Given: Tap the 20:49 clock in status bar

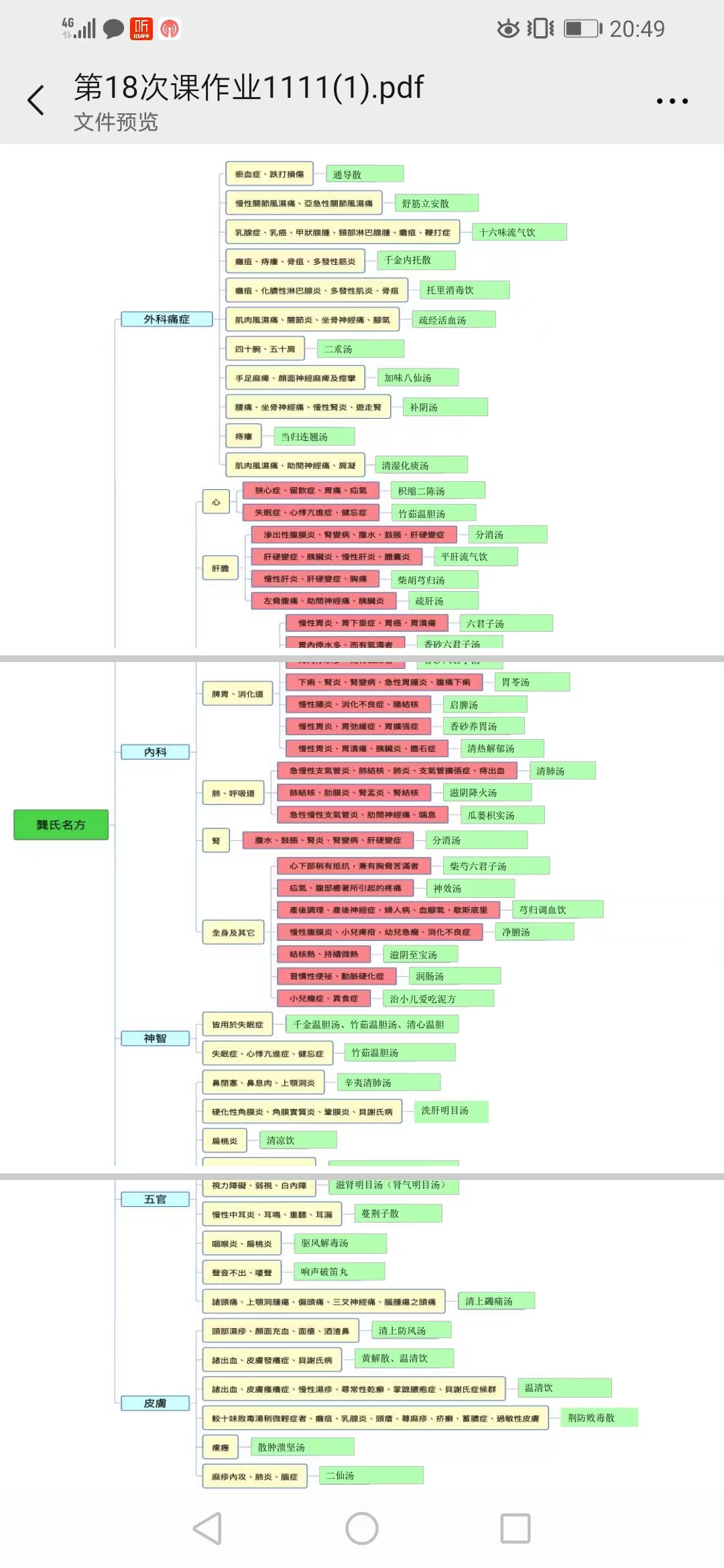Looking at the screenshot, I should tap(637, 29).
